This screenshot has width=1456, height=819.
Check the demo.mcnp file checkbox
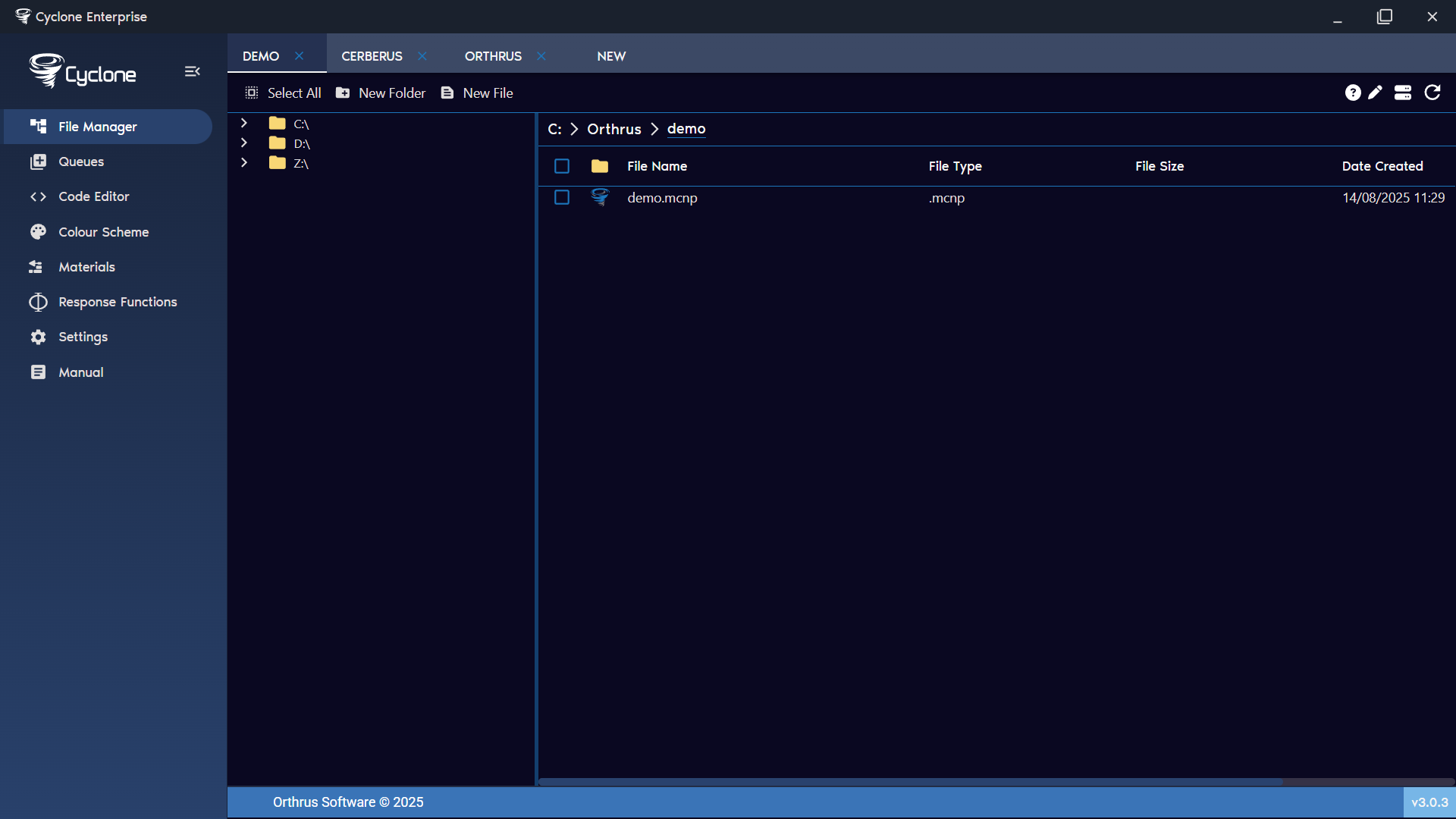click(x=562, y=197)
